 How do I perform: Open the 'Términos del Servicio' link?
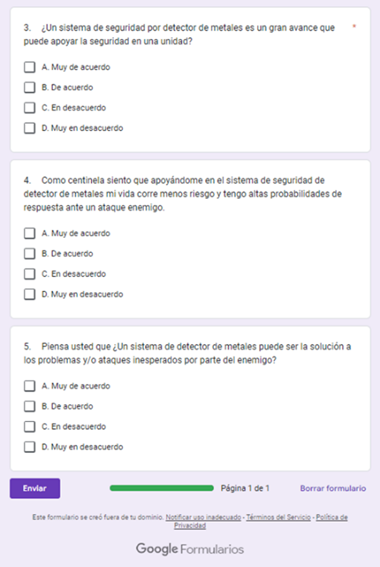click(278, 517)
